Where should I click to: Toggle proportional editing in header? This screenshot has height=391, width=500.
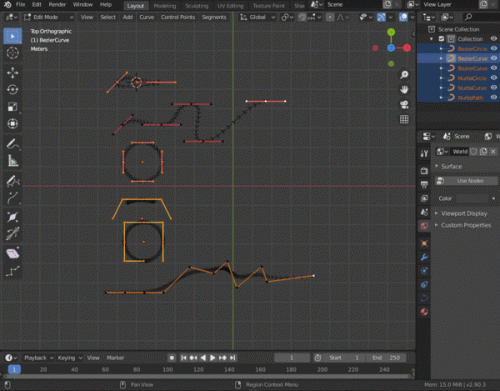point(330,17)
